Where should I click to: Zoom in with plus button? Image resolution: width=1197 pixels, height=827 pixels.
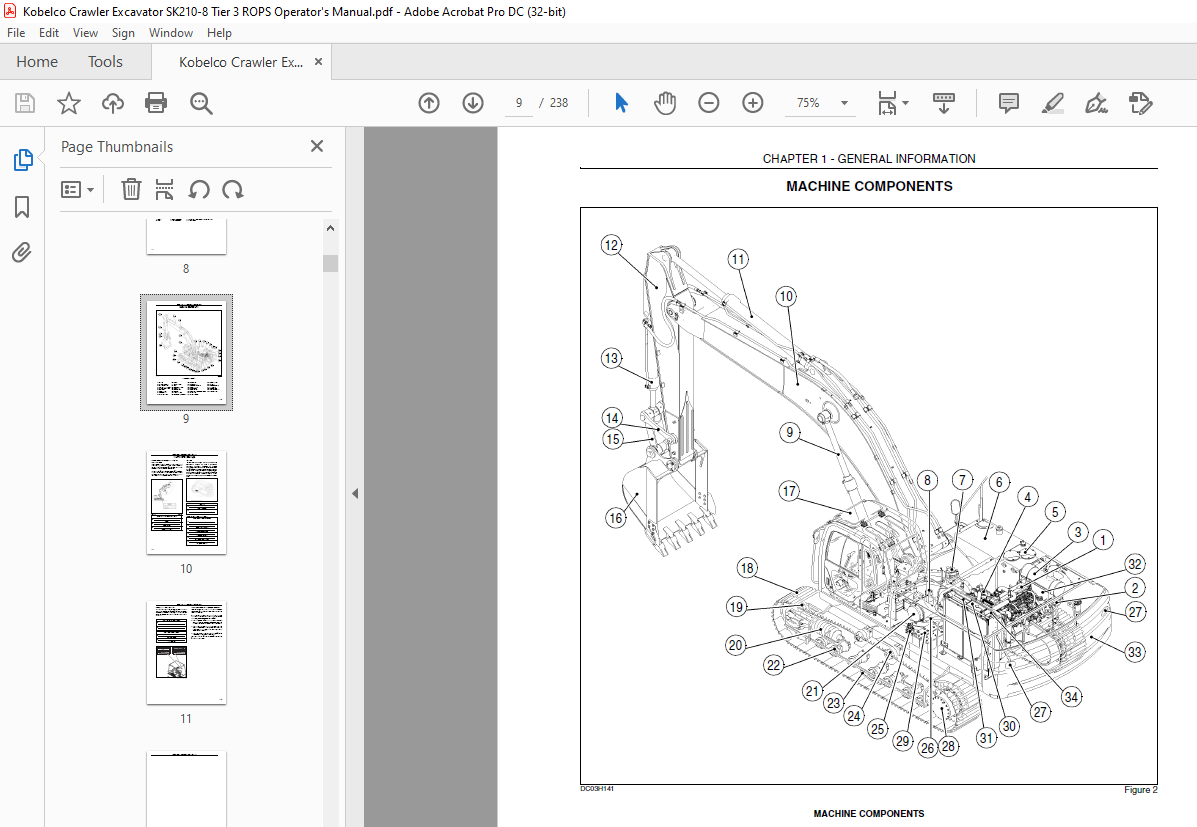(x=753, y=103)
